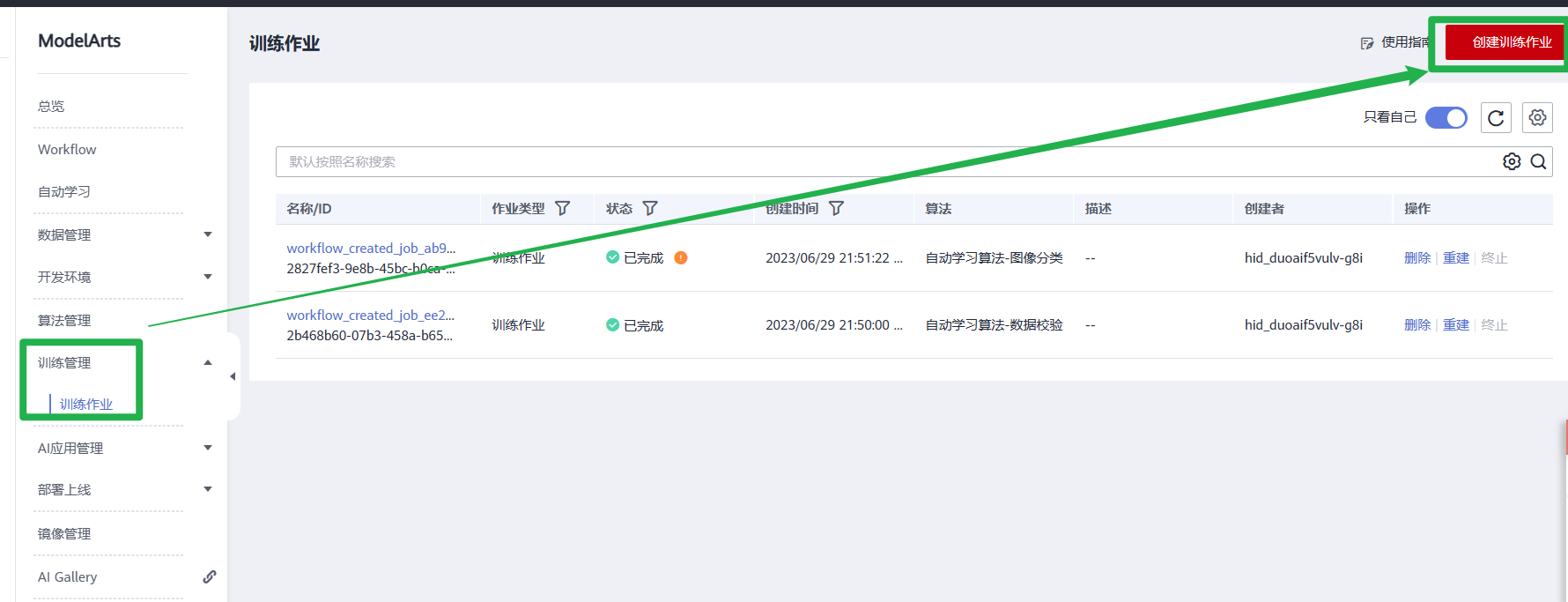Expand the 开发环境 menu arrow
1568x602 pixels.
208,277
